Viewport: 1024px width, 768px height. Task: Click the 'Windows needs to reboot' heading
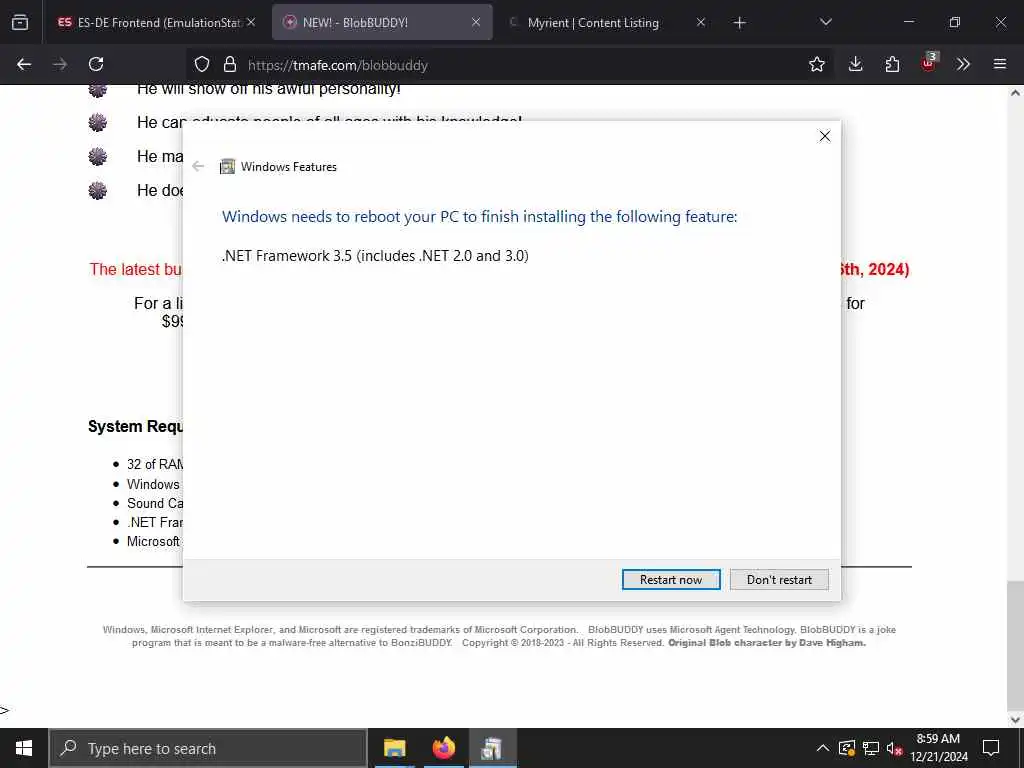479,217
